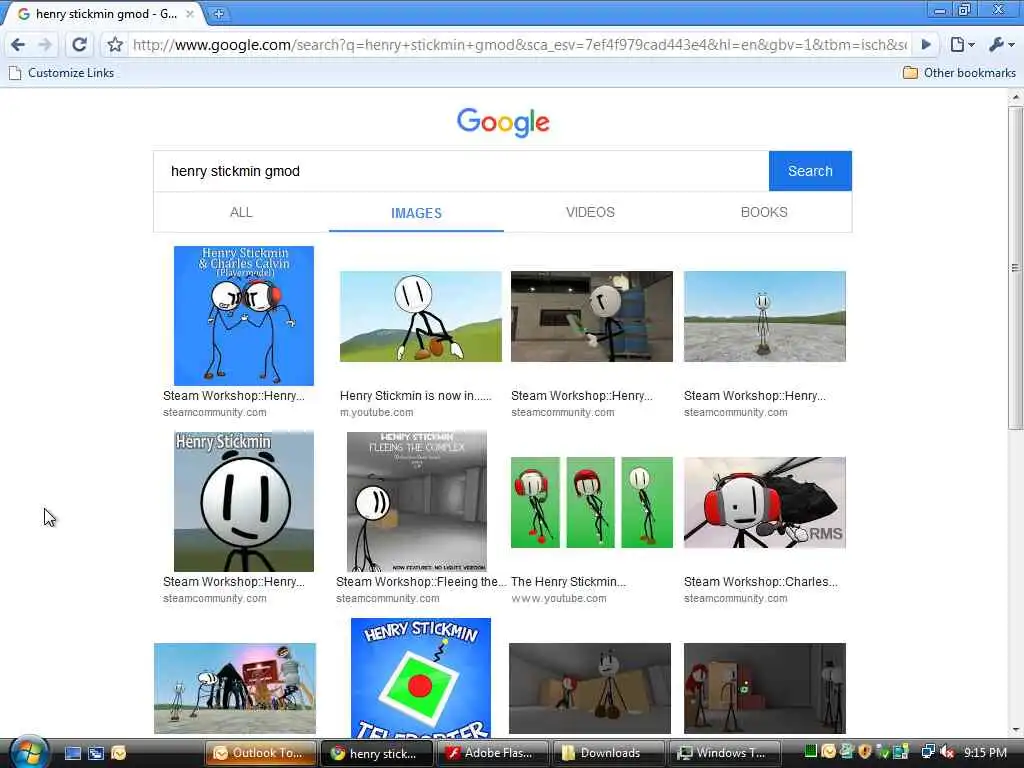Open the wrench settings menu
Image resolution: width=1024 pixels, height=768 pixels.
click(1001, 44)
